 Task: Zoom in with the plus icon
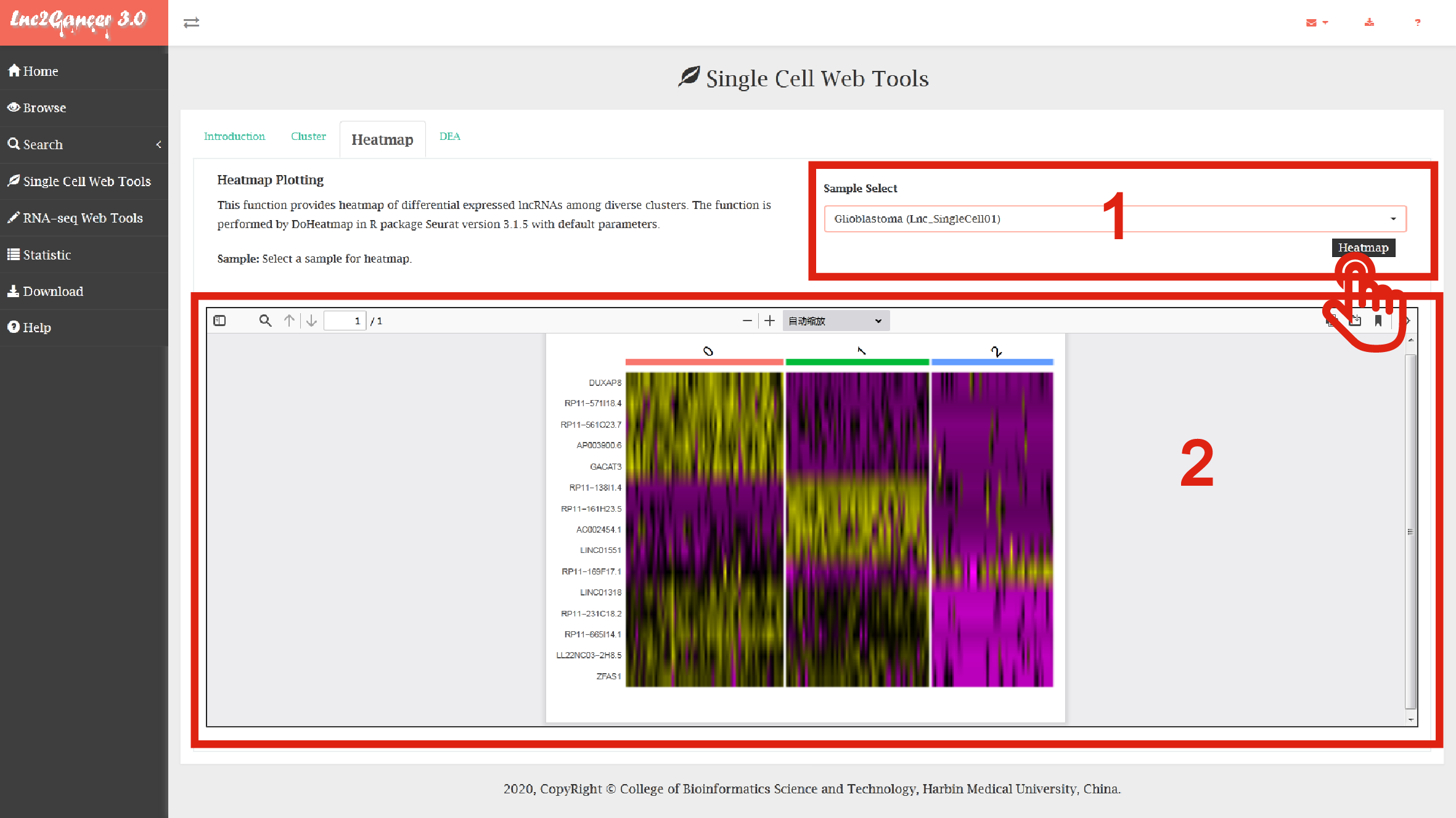[x=769, y=321]
